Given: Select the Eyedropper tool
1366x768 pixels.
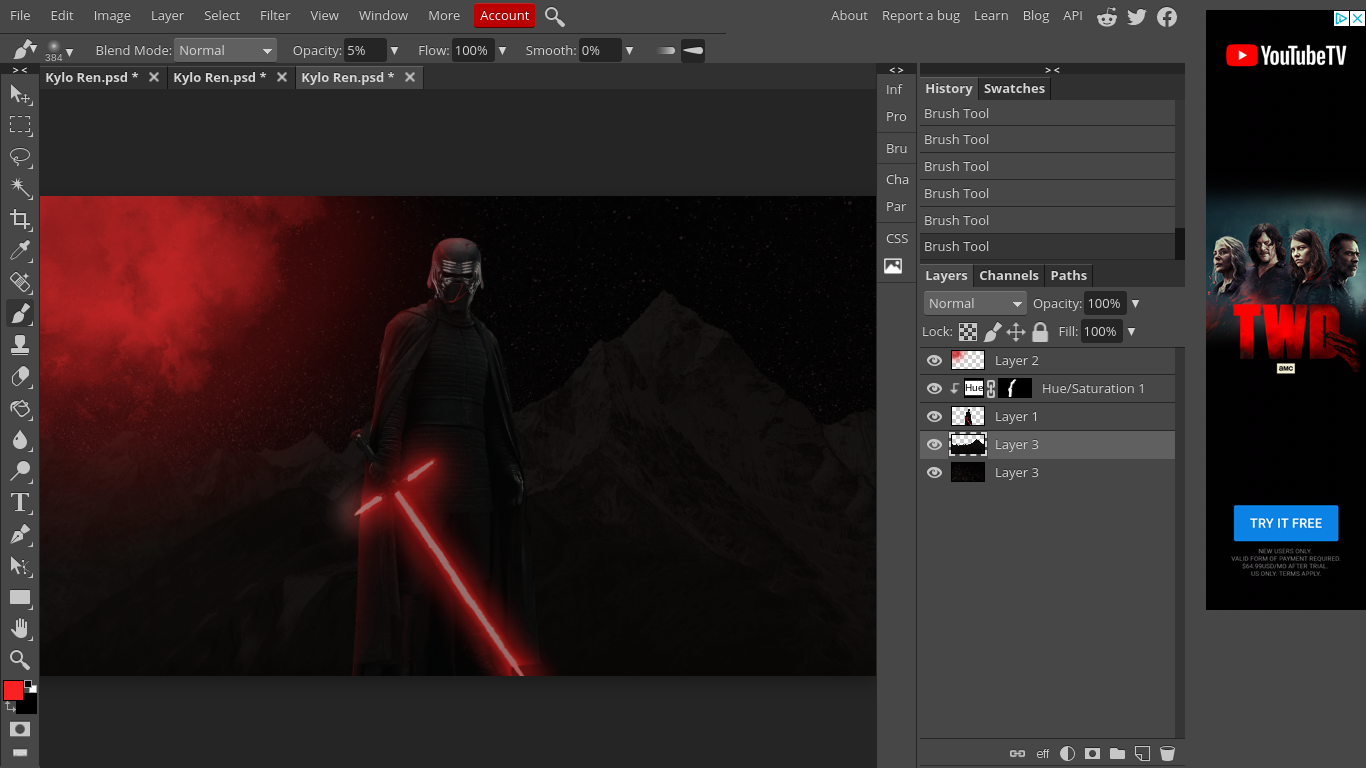Looking at the screenshot, I should (x=19, y=251).
